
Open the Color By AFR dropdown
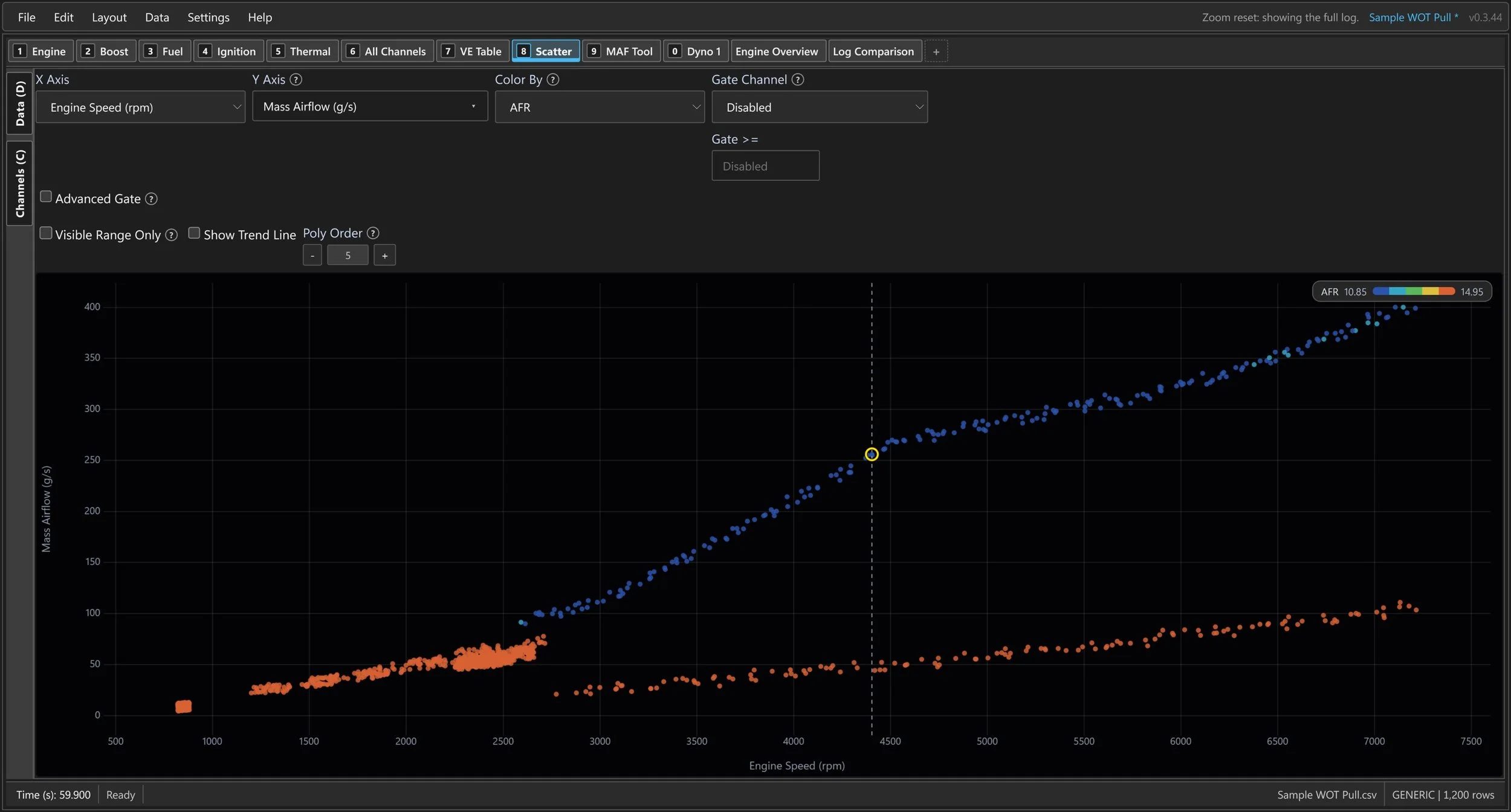[600, 107]
